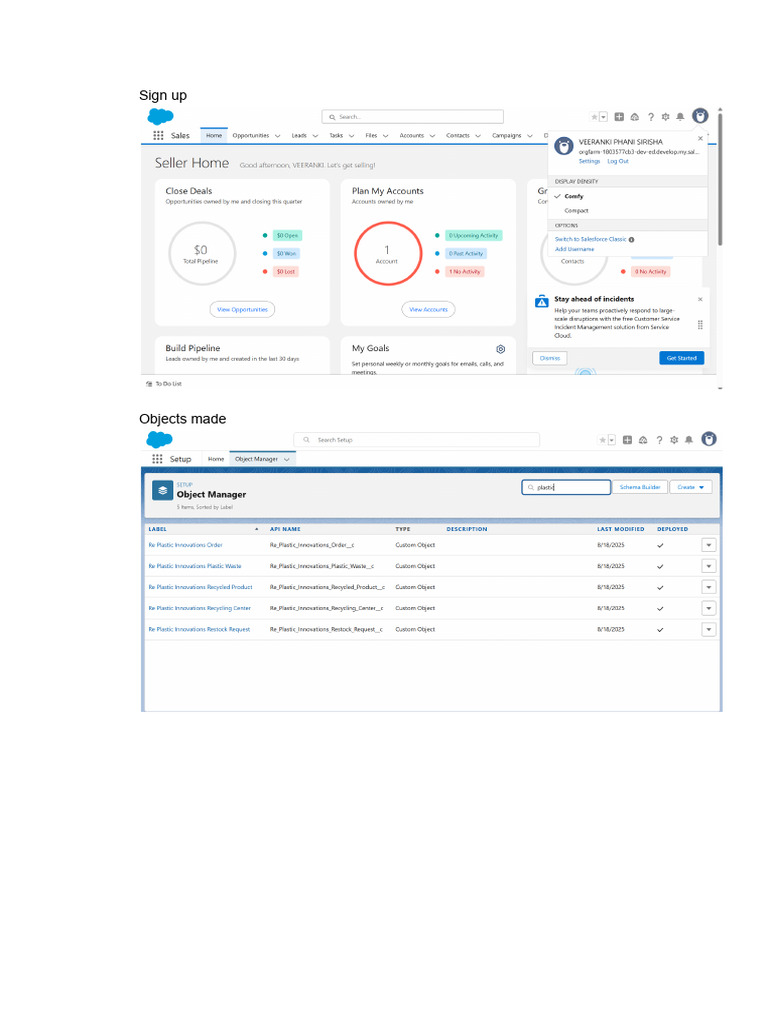This screenshot has height=1024, width=768.
Task: Open setup gear in the Sales app header
Action: point(665,117)
